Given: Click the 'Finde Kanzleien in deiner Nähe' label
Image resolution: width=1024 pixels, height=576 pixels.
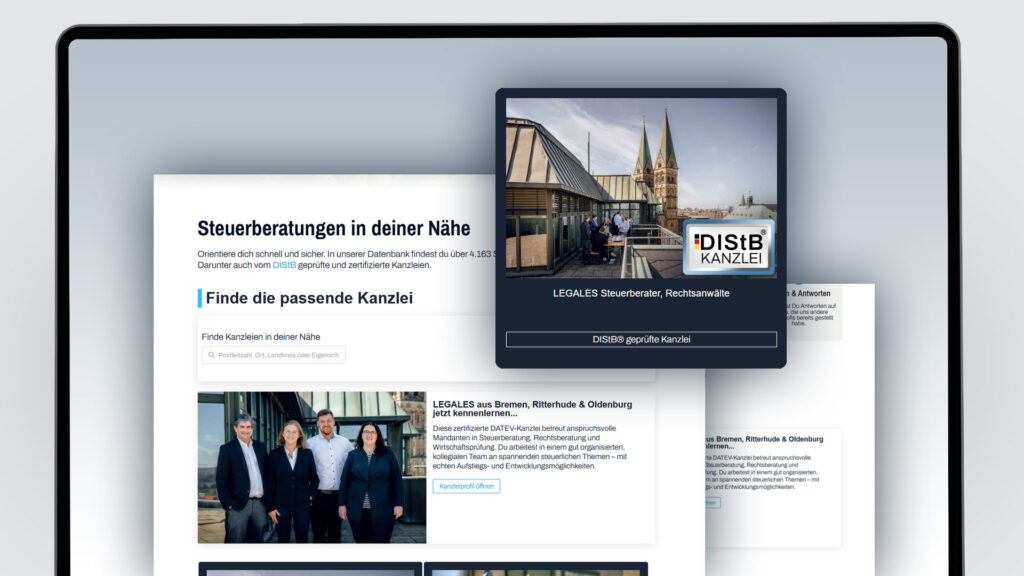Looking at the screenshot, I should (x=261, y=337).
